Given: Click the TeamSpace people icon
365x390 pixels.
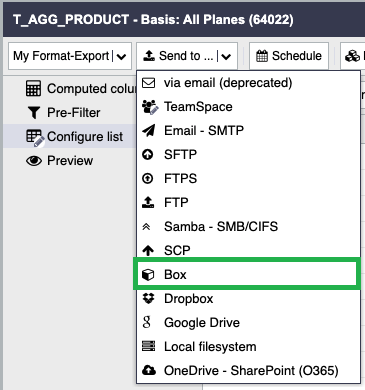Looking at the screenshot, I should [150, 107].
